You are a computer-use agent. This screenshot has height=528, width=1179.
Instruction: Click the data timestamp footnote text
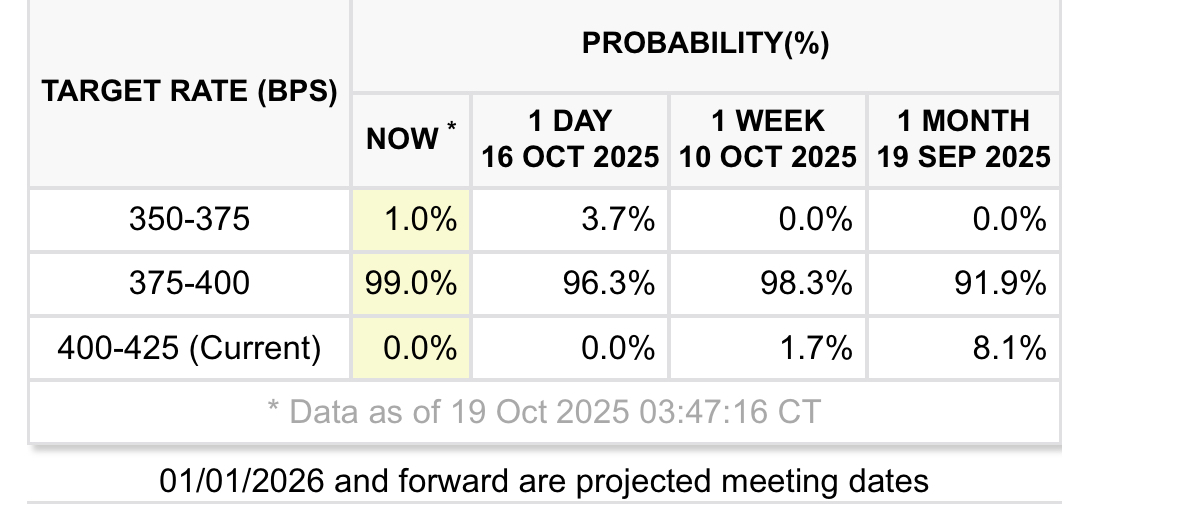543,411
